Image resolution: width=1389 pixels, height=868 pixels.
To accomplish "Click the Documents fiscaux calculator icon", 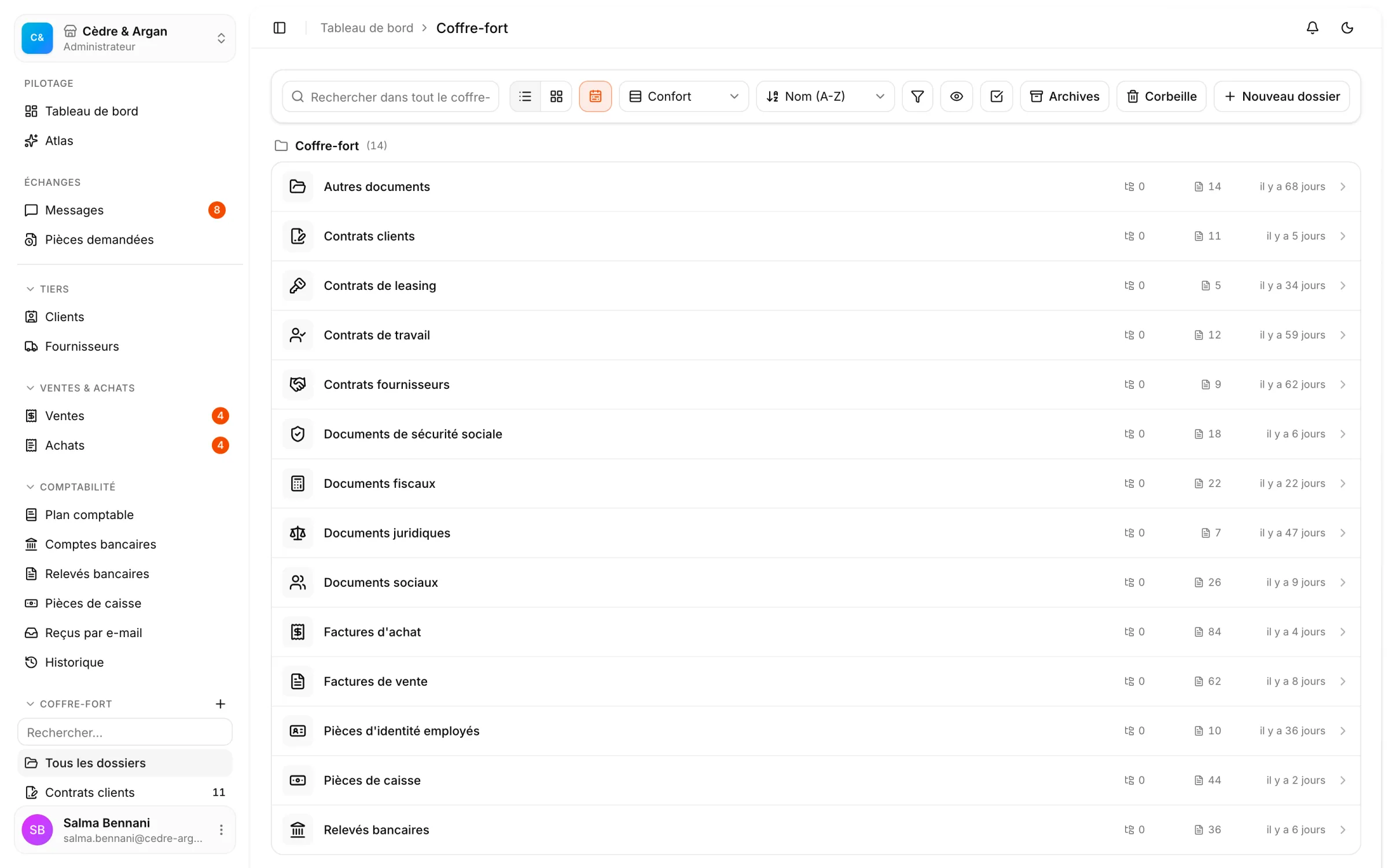I will pos(297,483).
